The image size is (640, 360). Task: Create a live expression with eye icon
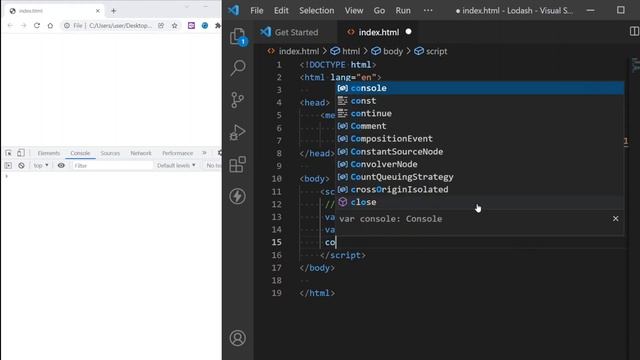(x=61, y=165)
